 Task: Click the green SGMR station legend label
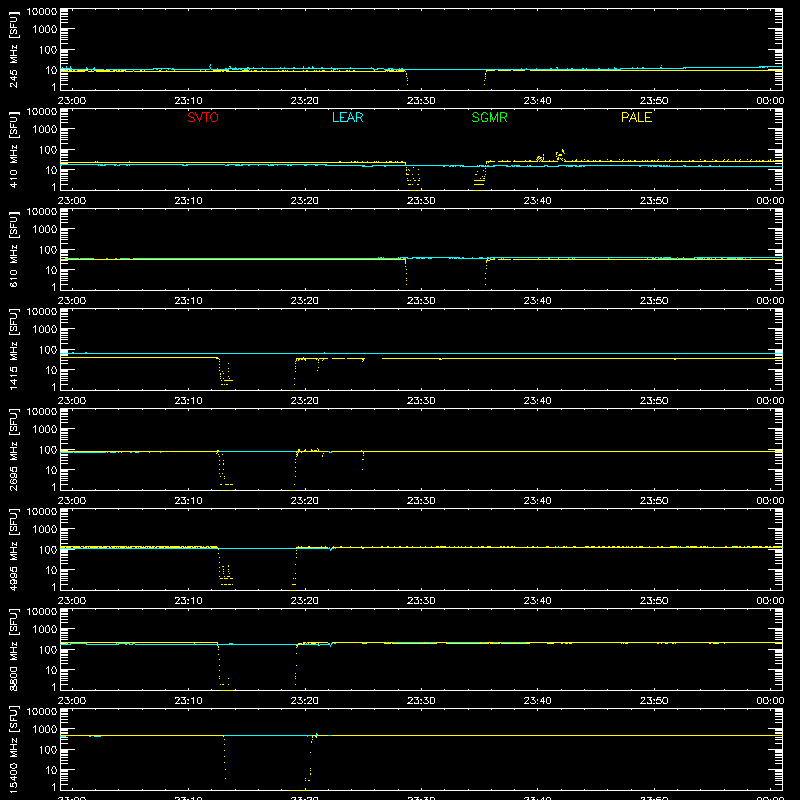coord(489,117)
